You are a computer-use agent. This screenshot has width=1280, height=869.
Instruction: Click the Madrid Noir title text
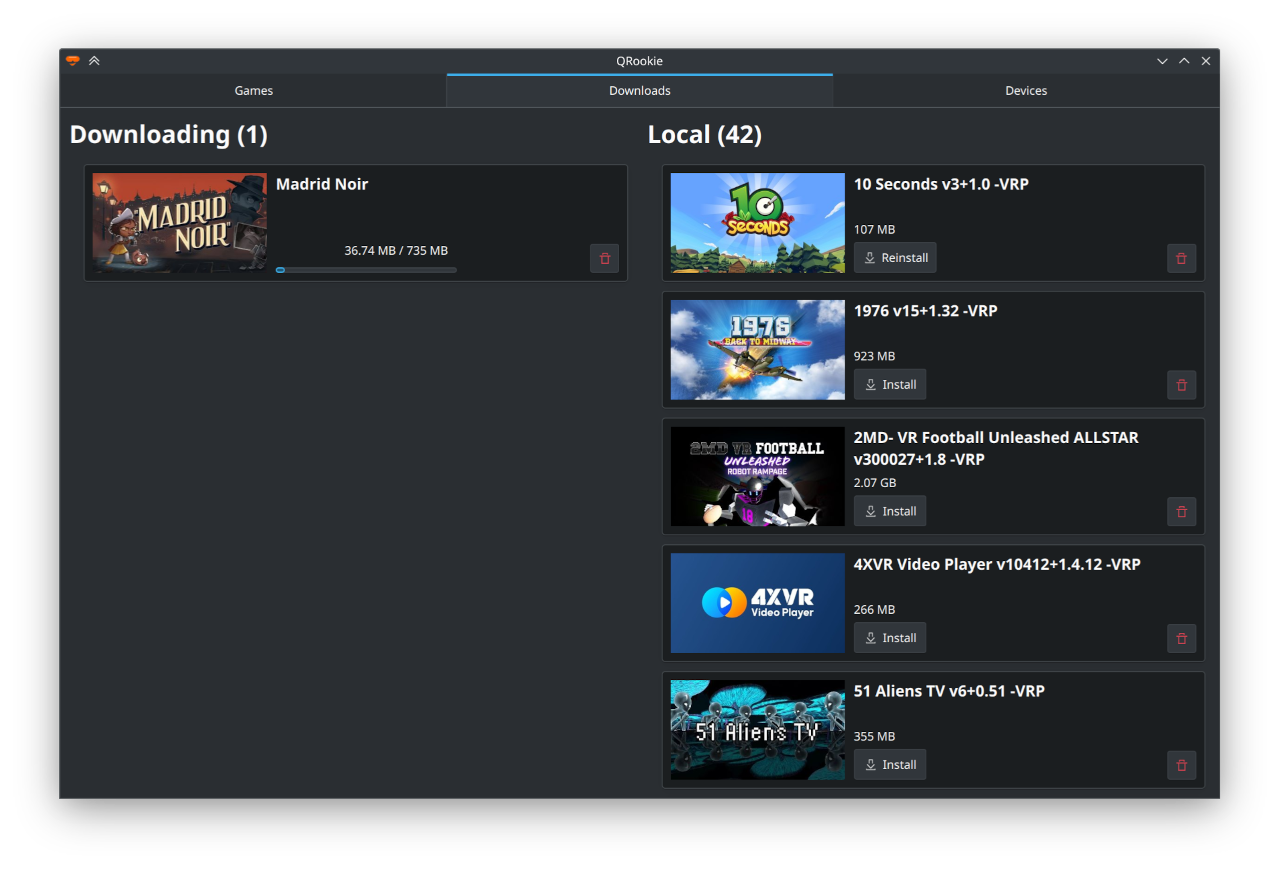click(322, 184)
